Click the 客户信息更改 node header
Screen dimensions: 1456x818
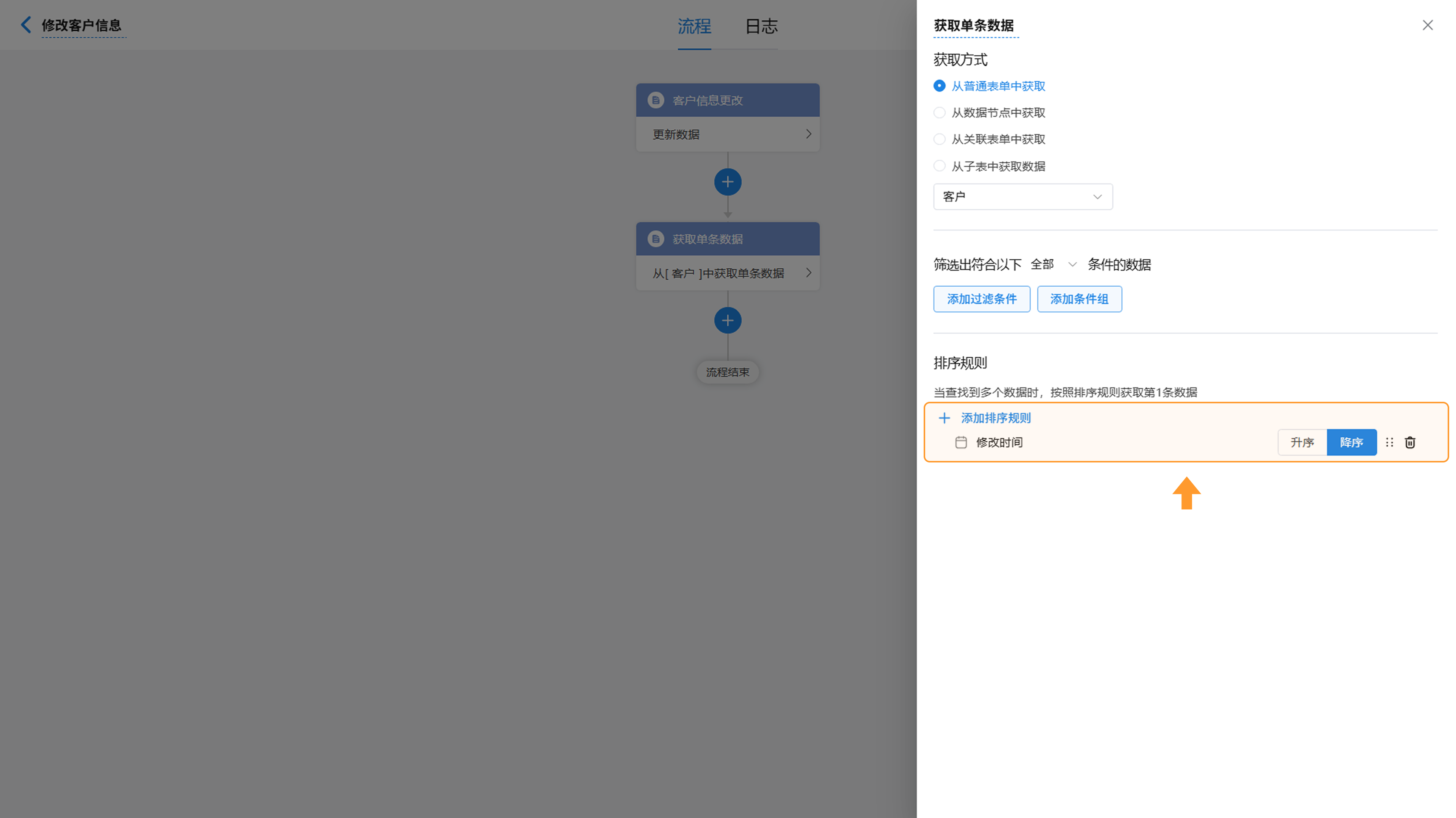(x=728, y=100)
